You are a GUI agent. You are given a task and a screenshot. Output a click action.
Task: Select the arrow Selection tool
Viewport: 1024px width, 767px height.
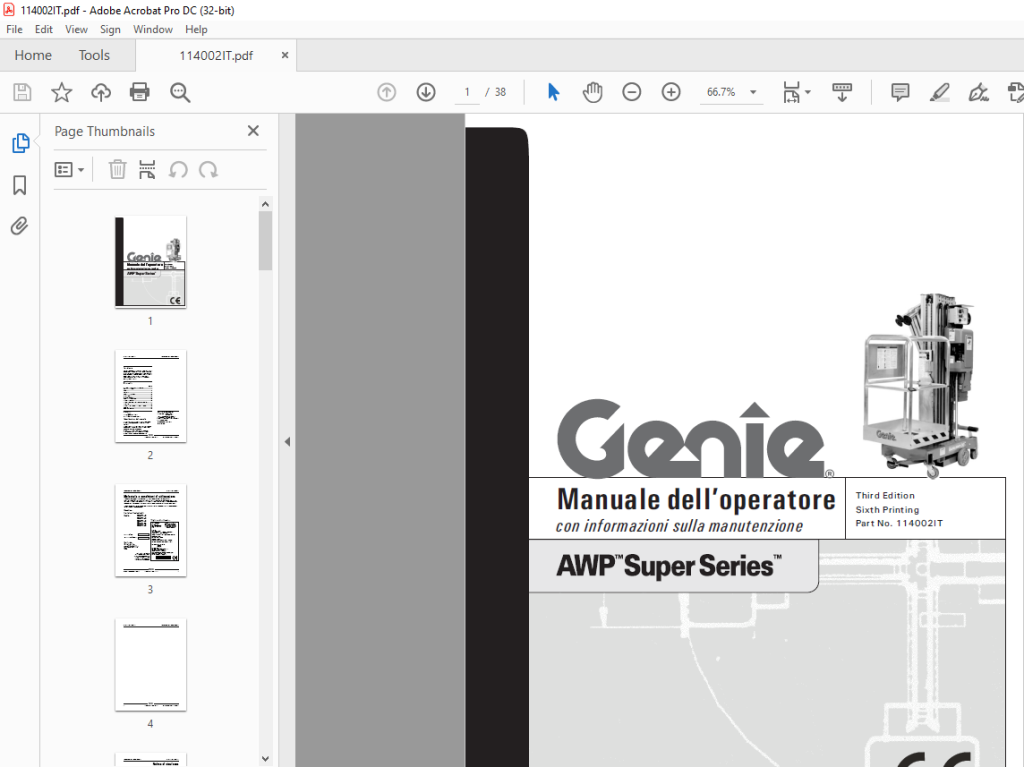[x=553, y=92]
